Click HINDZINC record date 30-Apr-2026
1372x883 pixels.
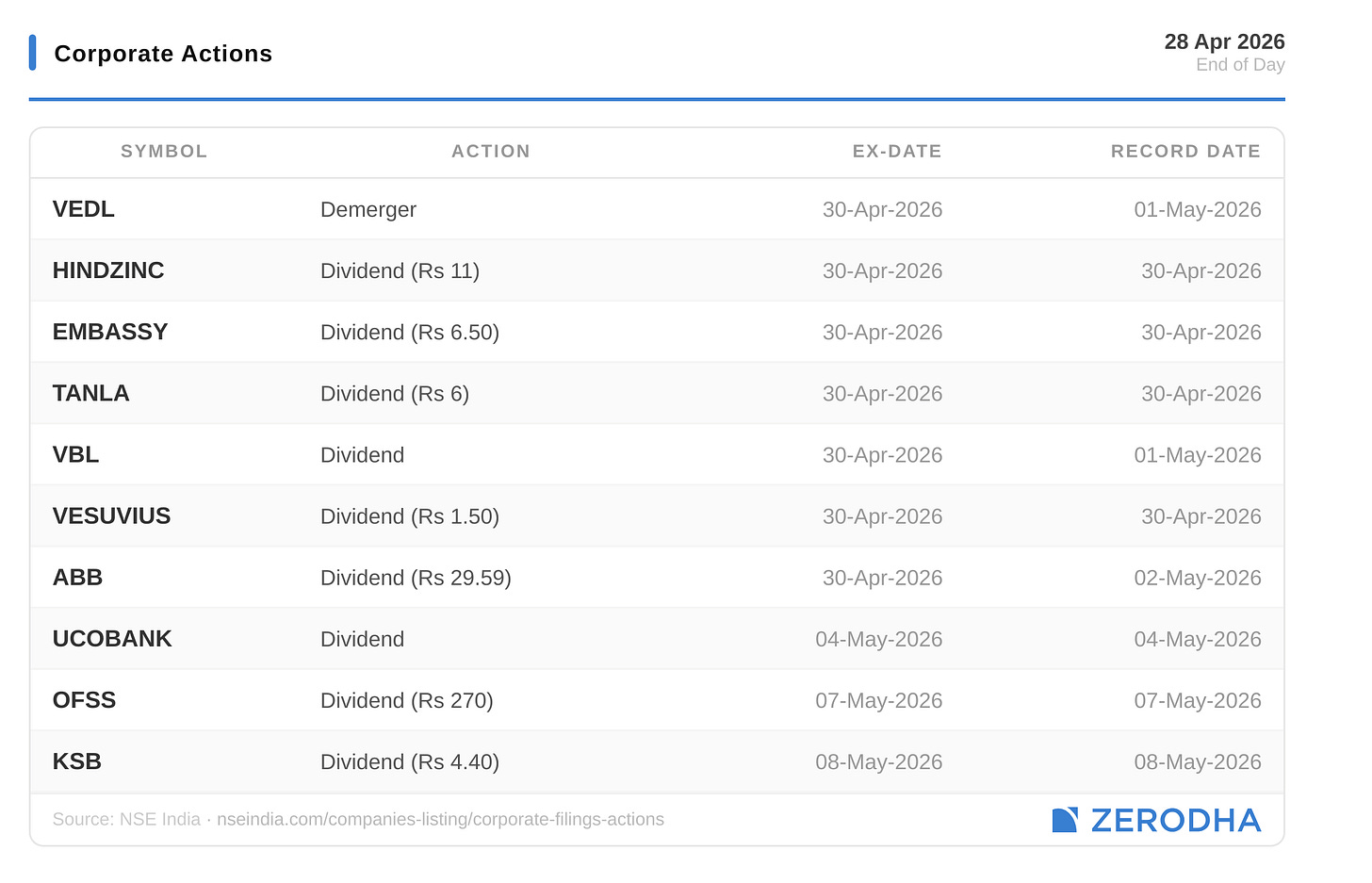[1200, 270]
